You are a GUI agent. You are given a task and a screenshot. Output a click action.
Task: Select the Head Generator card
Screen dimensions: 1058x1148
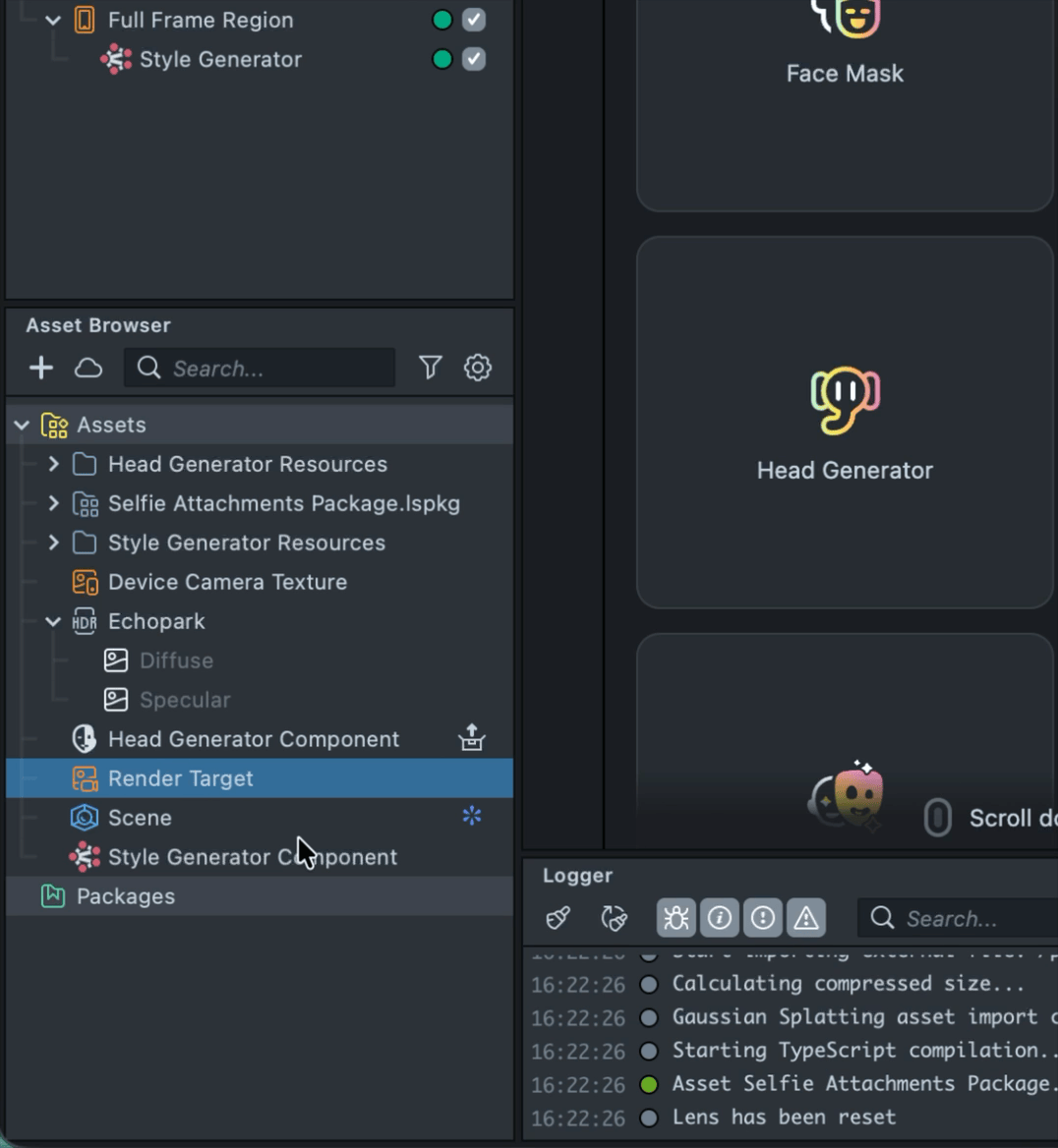(845, 423)
